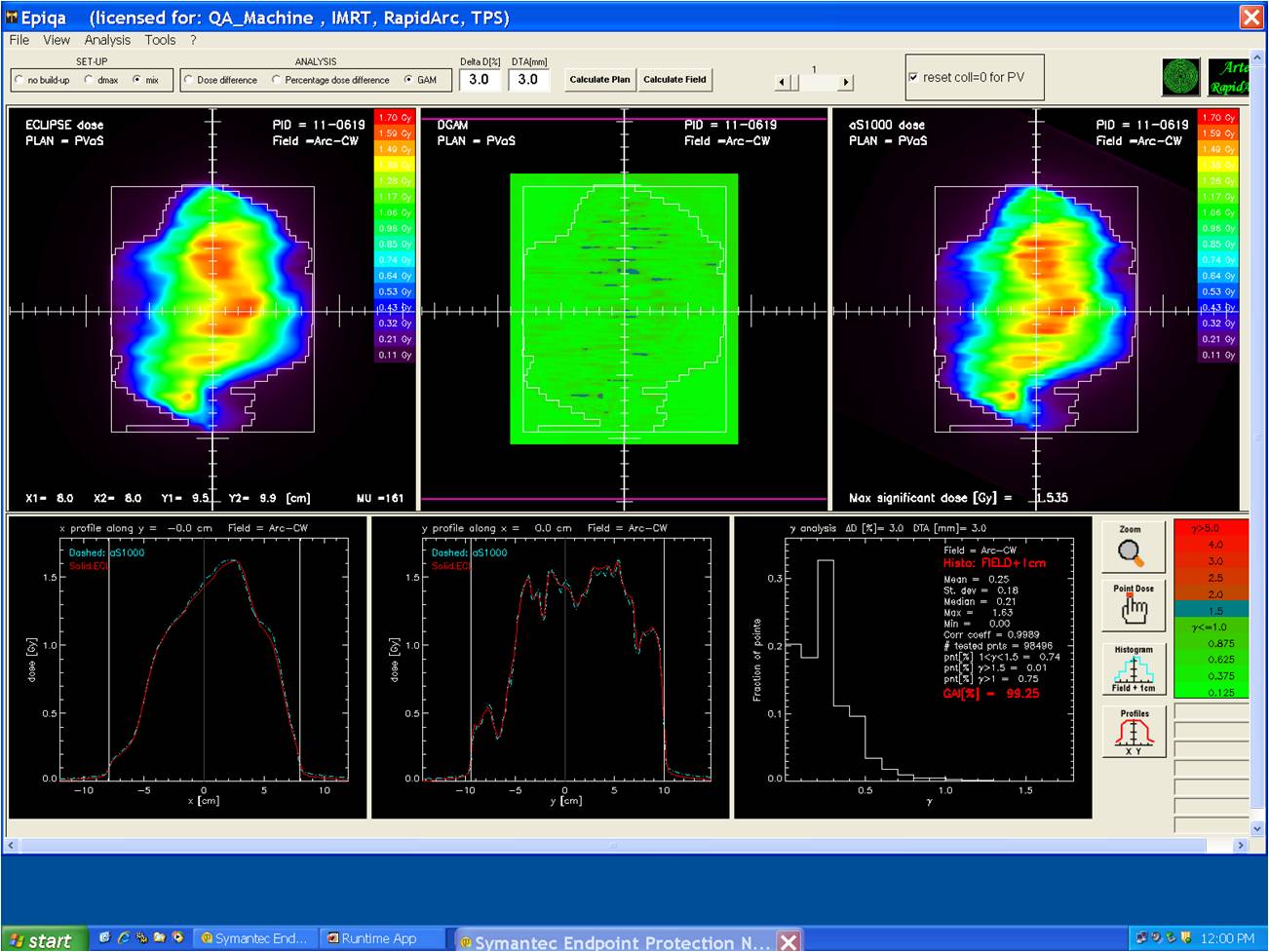Open the Histogram Field + 1cm tool
The width and height of the screenshot is (1269, 952).
(1133, 668)
